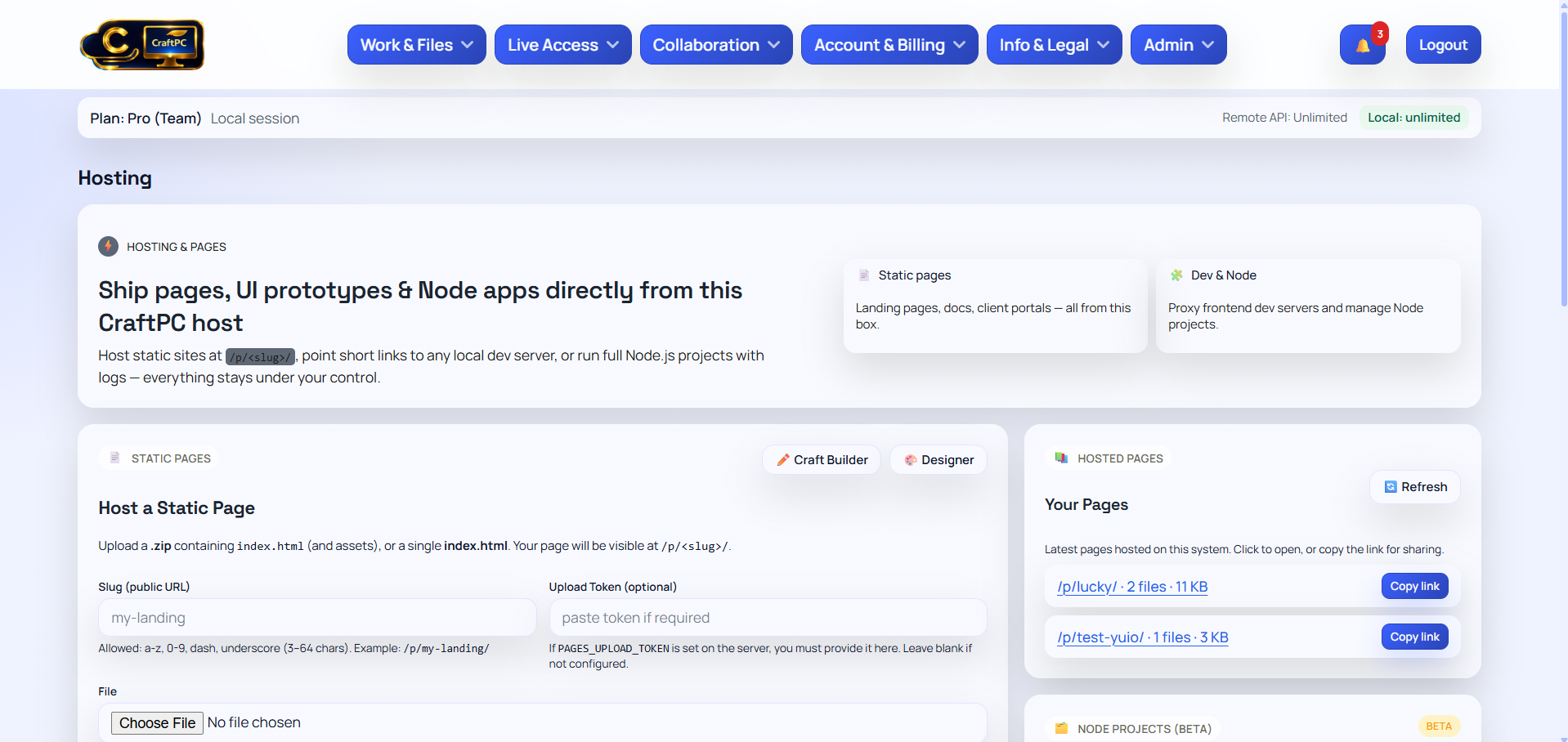Click the BETA badge on Node Projects
The image size is (1568, 742).
[x=1439, y=726]
